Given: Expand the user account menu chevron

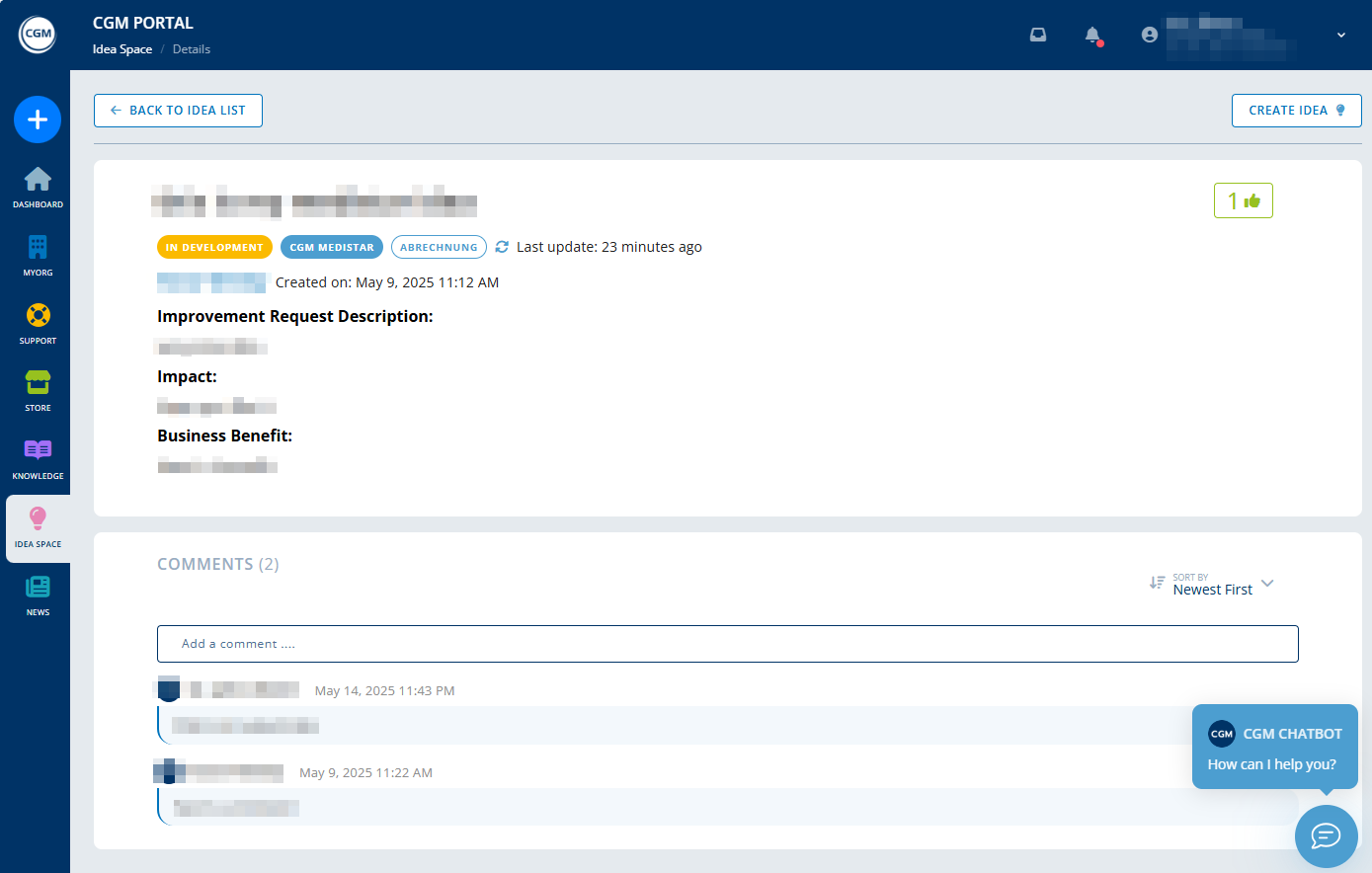Looking at the screenshot, I should (x=1341, y=35).
